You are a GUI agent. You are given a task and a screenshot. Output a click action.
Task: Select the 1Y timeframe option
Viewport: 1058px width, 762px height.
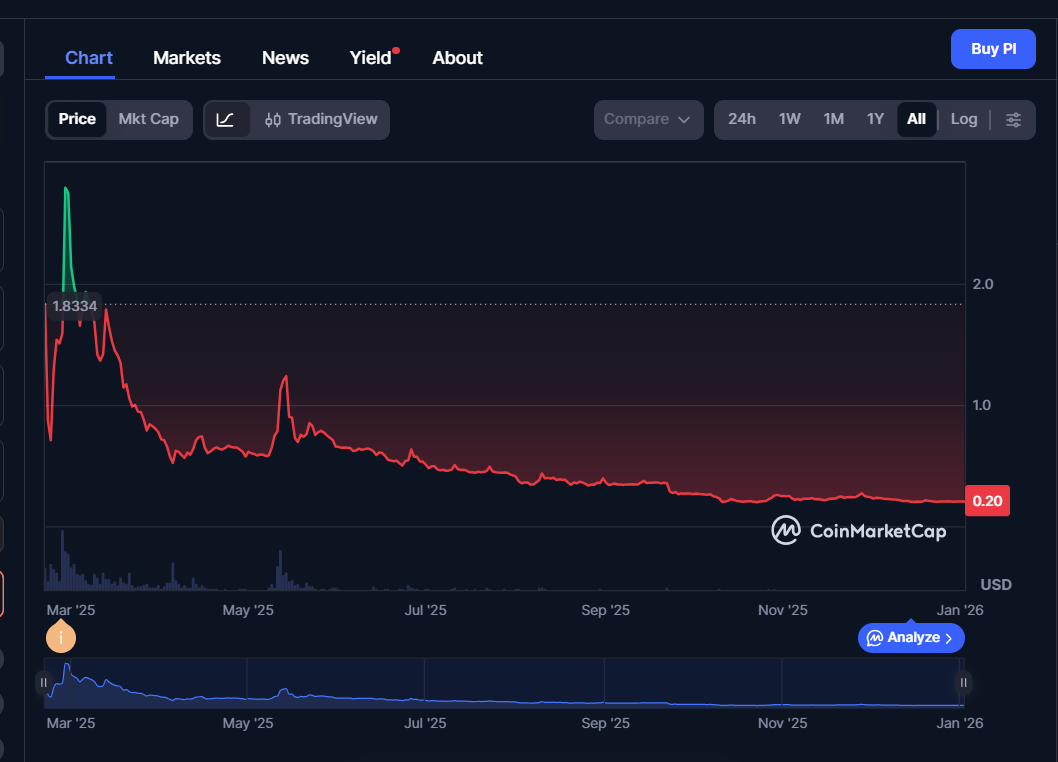pyautogui.click(x=876, y=119)
